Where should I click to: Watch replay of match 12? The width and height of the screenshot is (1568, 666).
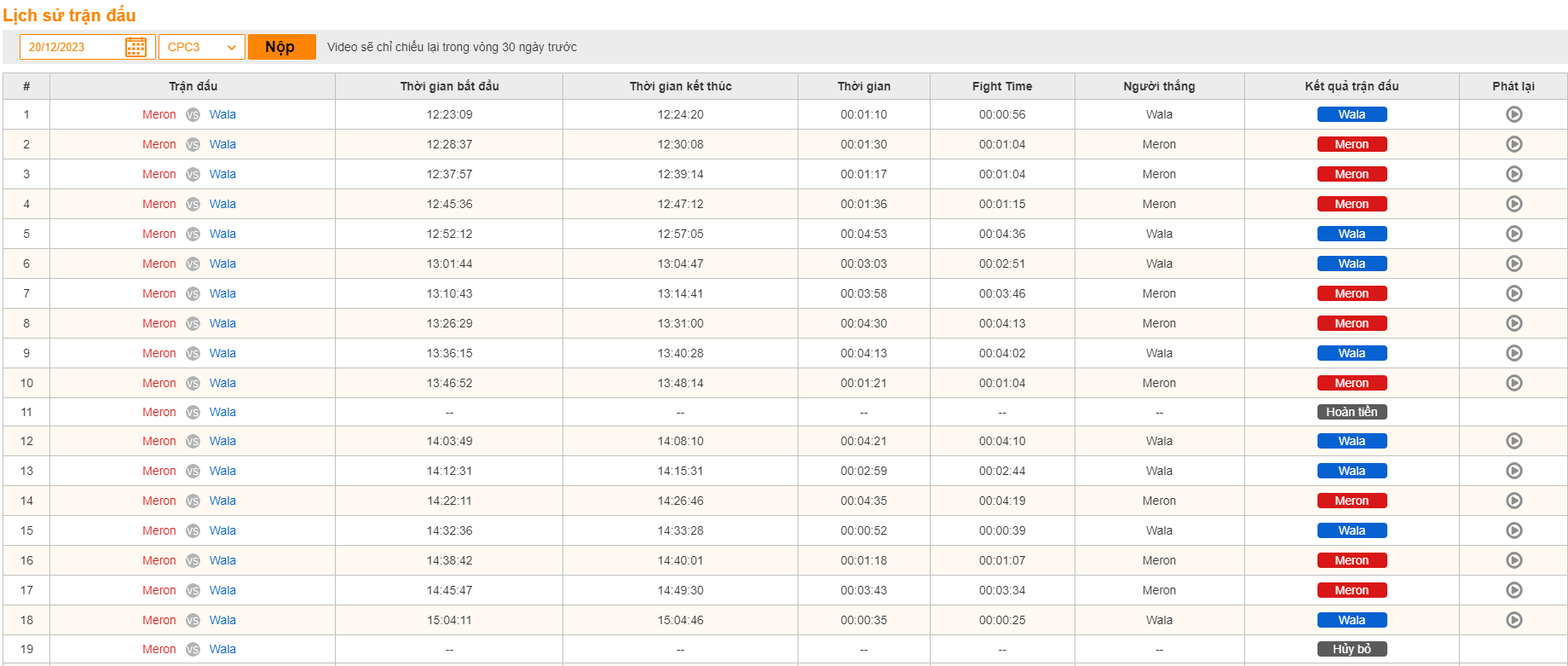1513,441
